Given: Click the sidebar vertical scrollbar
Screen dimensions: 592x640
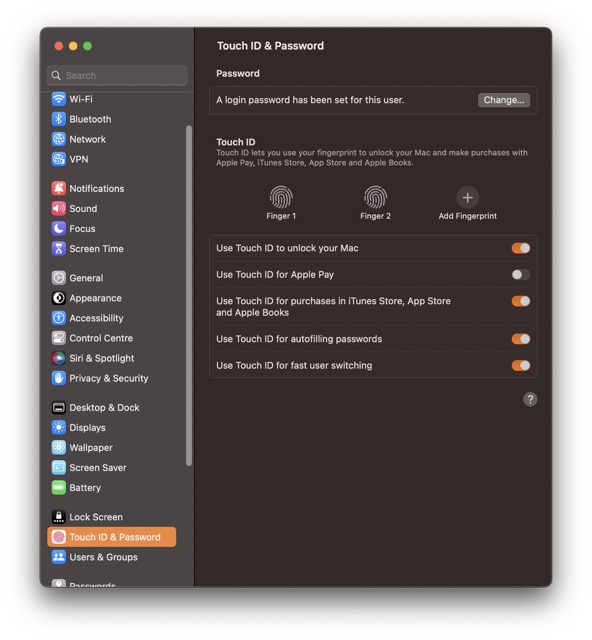Looking at the screenshot, I should click(x=189, y=296).
